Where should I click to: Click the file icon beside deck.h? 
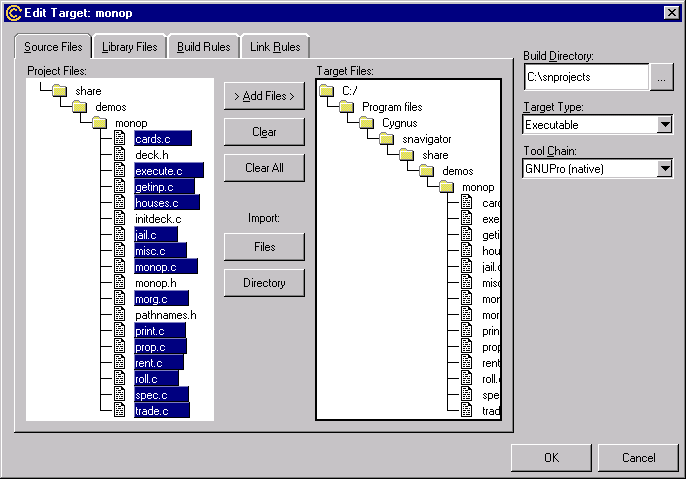[119, 155]
